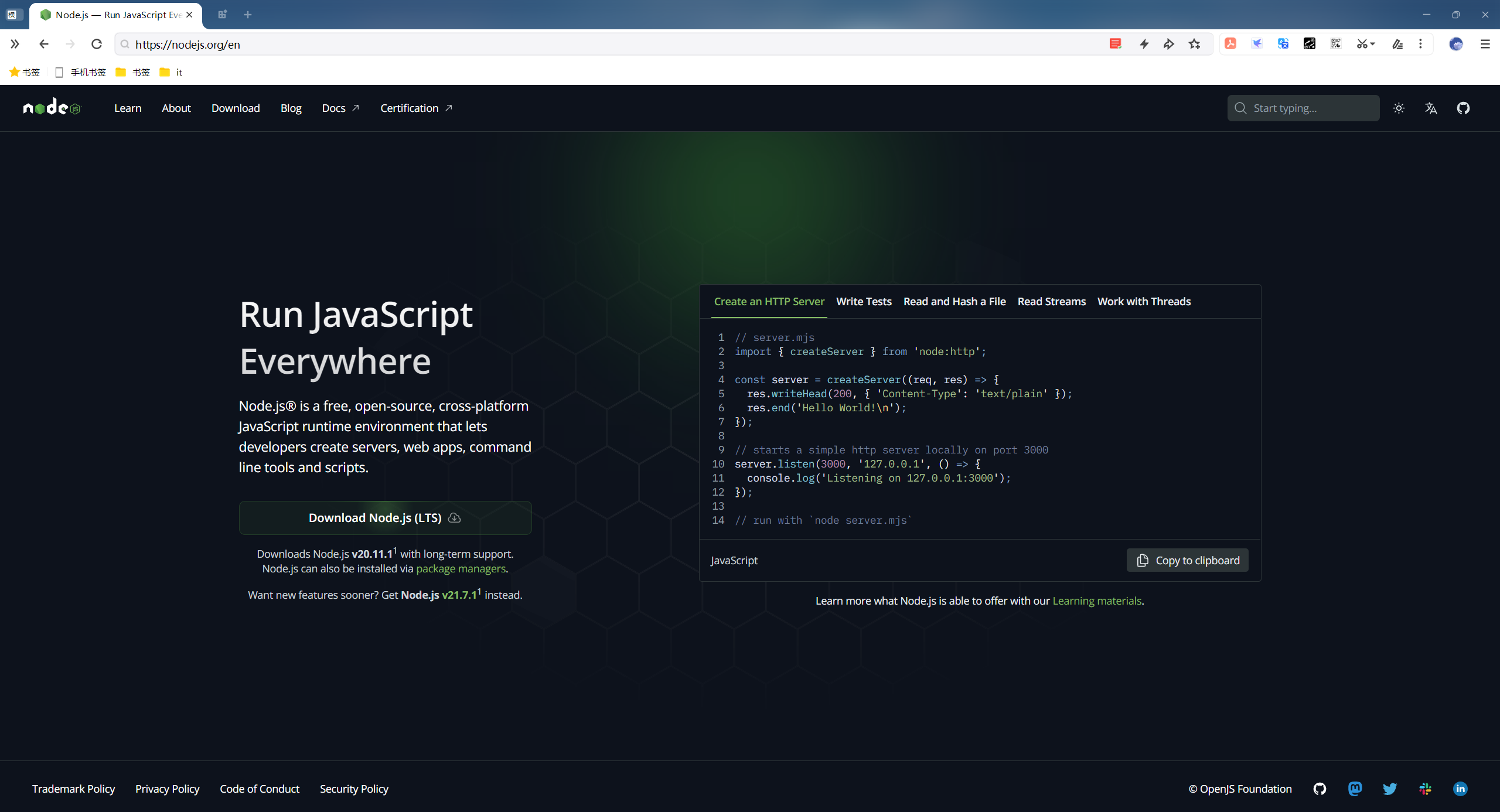Click the browser Forward arrow

click(70, 44)
